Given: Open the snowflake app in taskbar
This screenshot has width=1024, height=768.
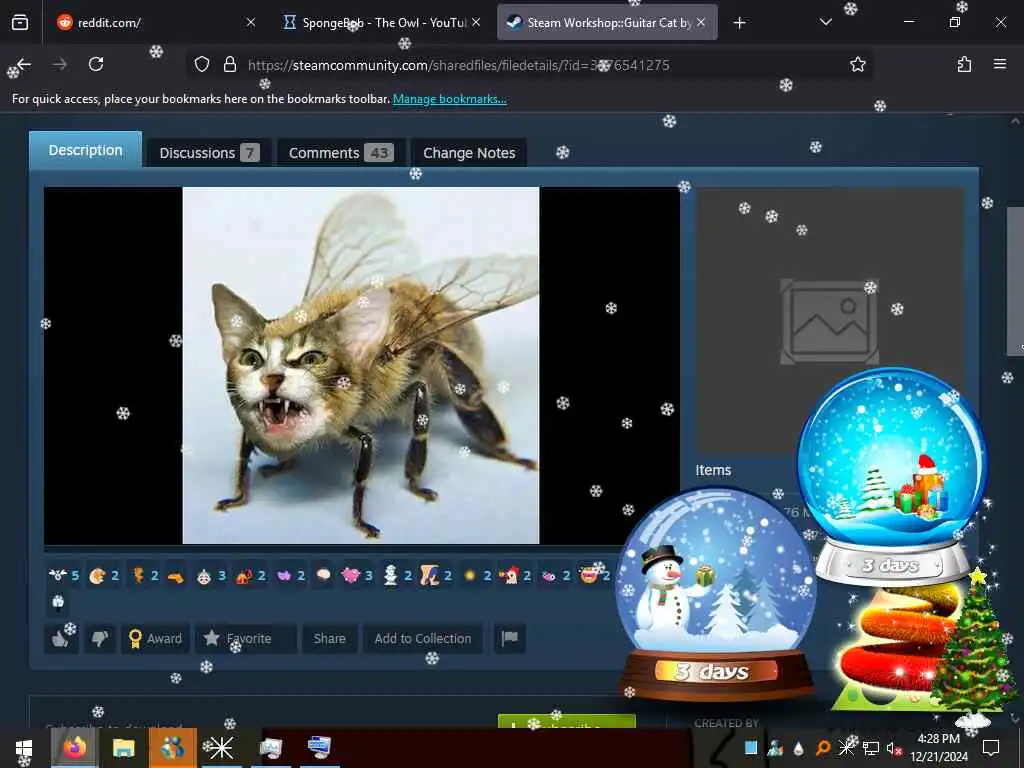Looking at the screenshot, I should point(221,748).
